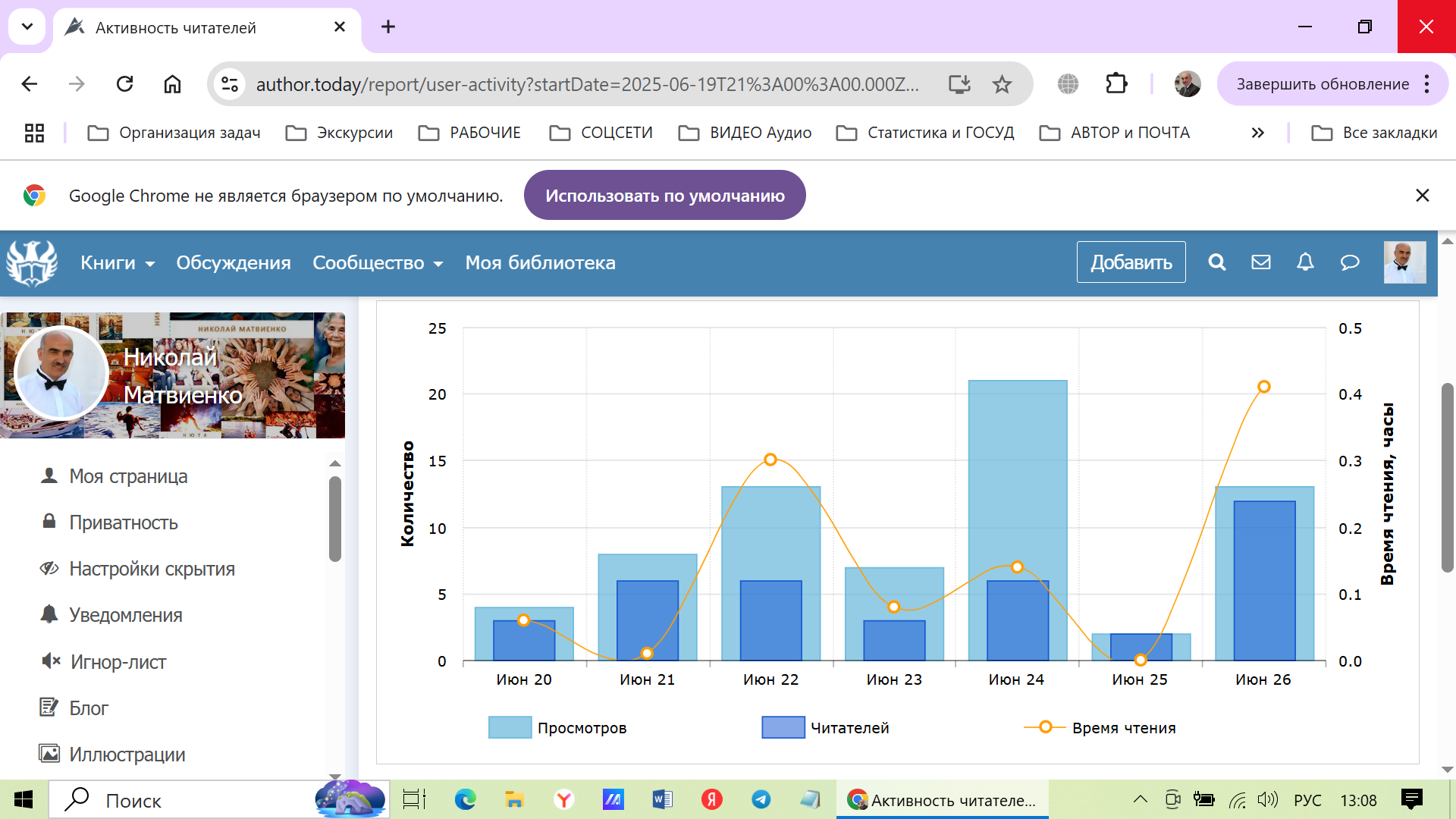Open notifications bell icon in header
The width and height of the screenshot is (1456, 819).
coord(1305,262)
